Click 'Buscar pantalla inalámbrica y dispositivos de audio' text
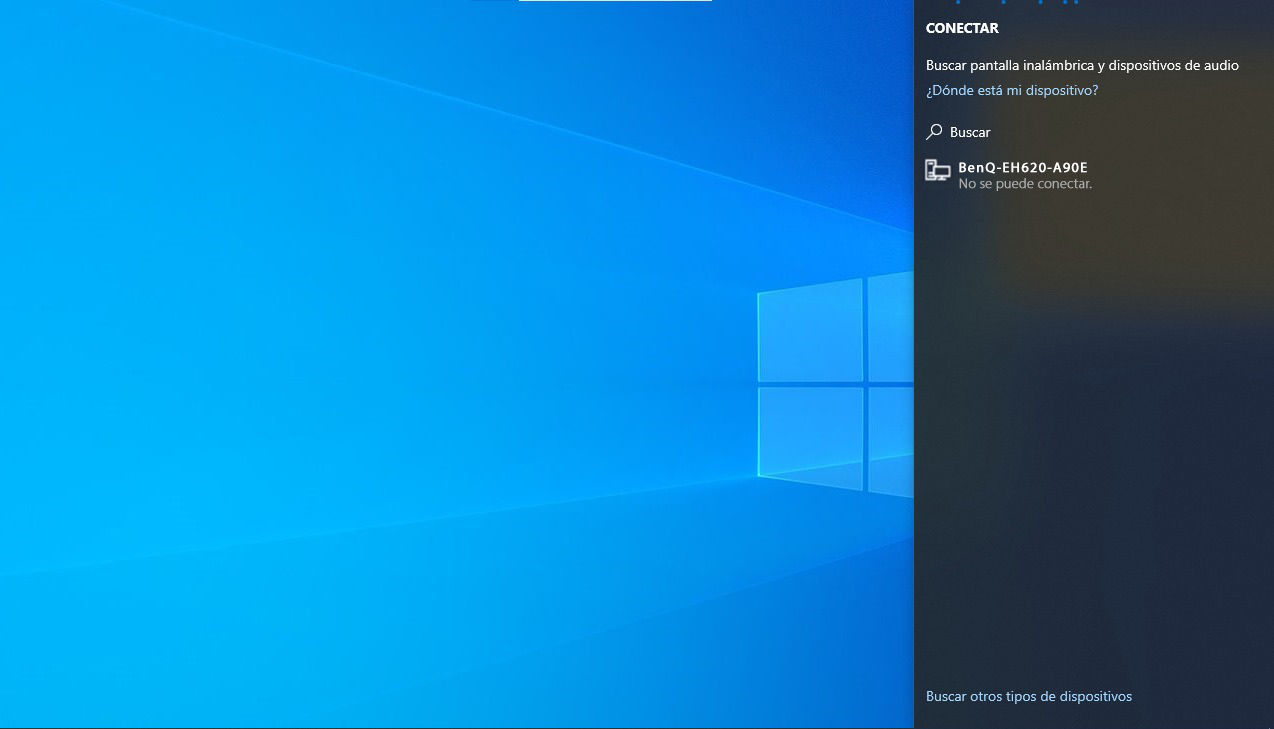 1082,66
